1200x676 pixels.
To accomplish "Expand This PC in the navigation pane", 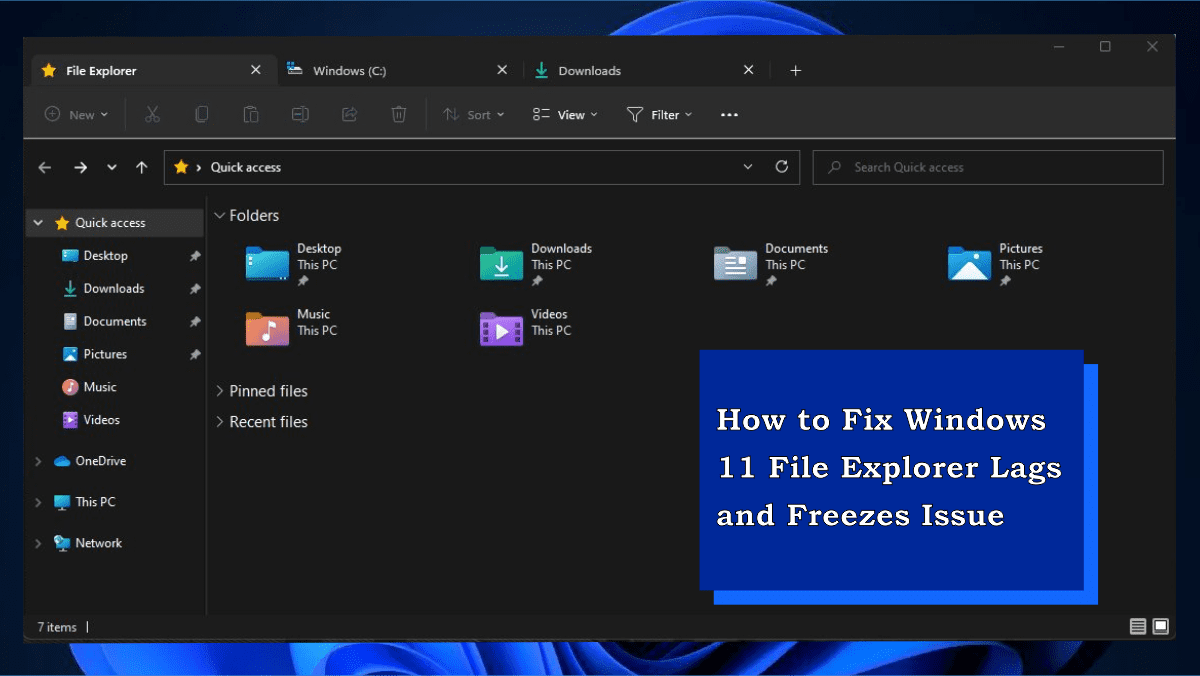I will (36, 501).
